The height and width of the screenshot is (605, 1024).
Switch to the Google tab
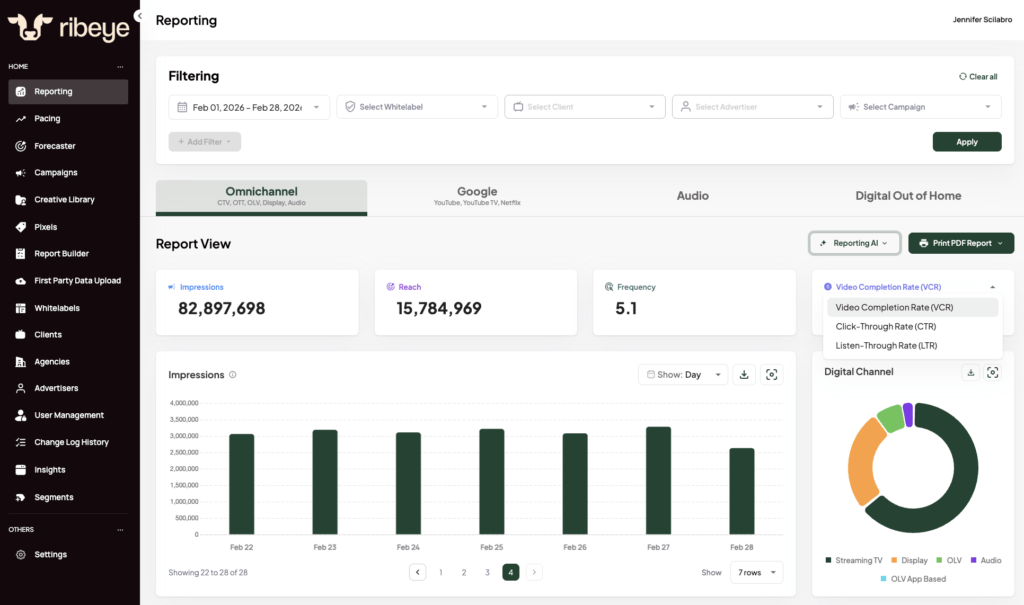coord(477,196)
